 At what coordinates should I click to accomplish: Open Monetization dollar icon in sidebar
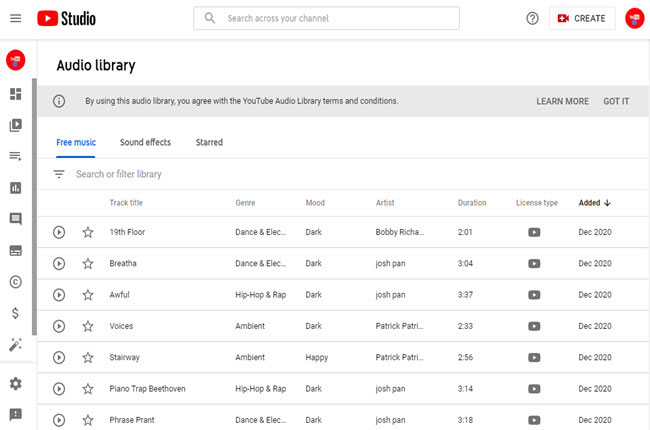pyautogui.click(x=16, y=313)
